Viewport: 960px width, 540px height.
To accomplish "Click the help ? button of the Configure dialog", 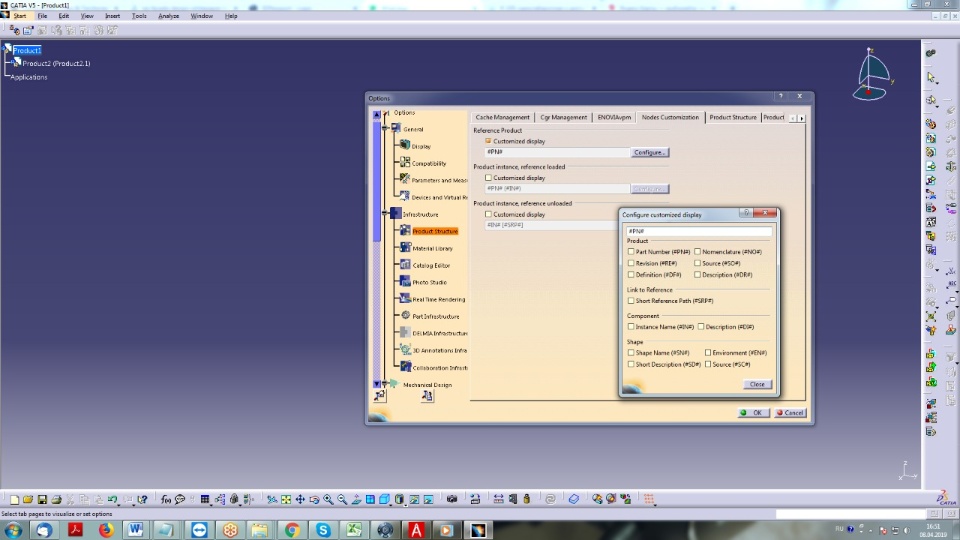I will click(746, 213).
